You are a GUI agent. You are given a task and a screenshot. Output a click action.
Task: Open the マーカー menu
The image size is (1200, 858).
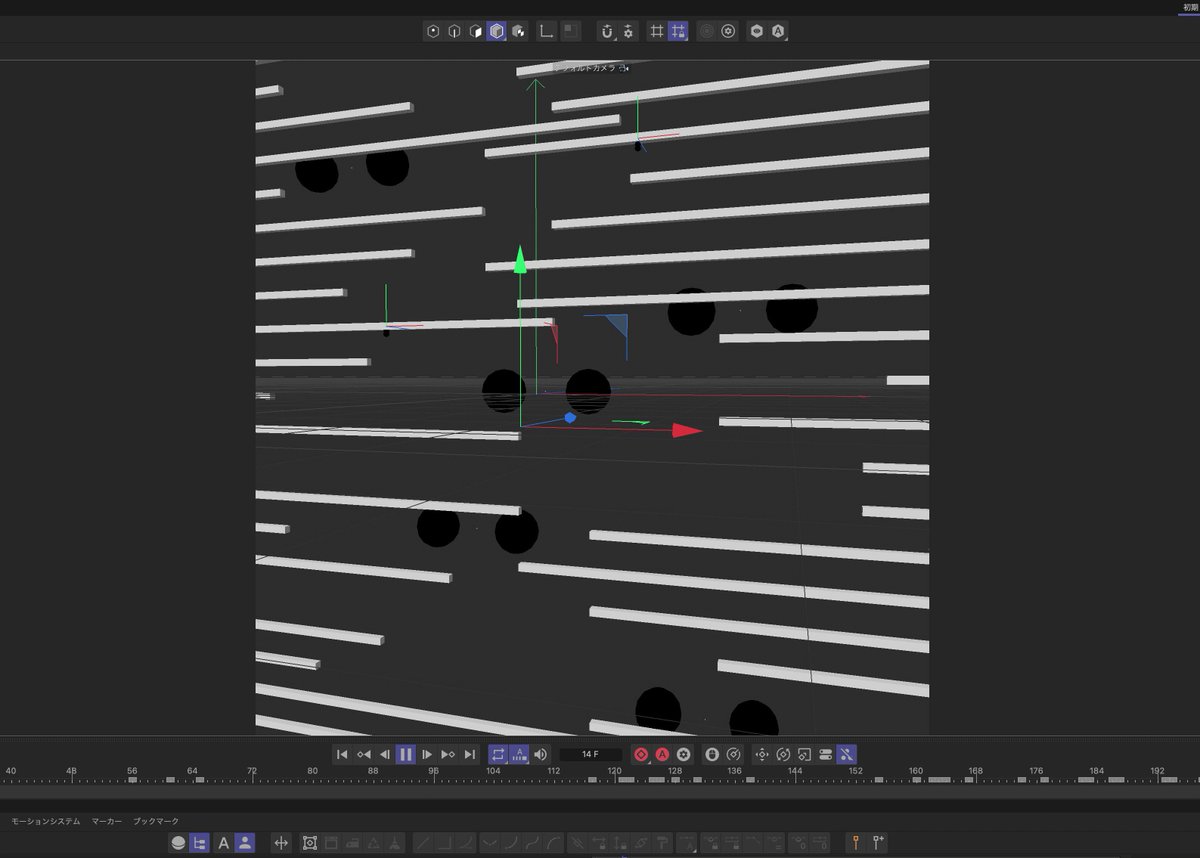click(x=107, y=821)
